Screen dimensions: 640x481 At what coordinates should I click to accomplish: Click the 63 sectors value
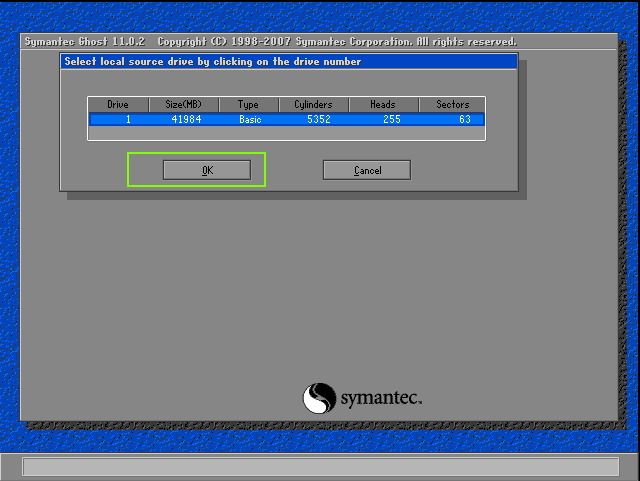click(x=465, y=119)
